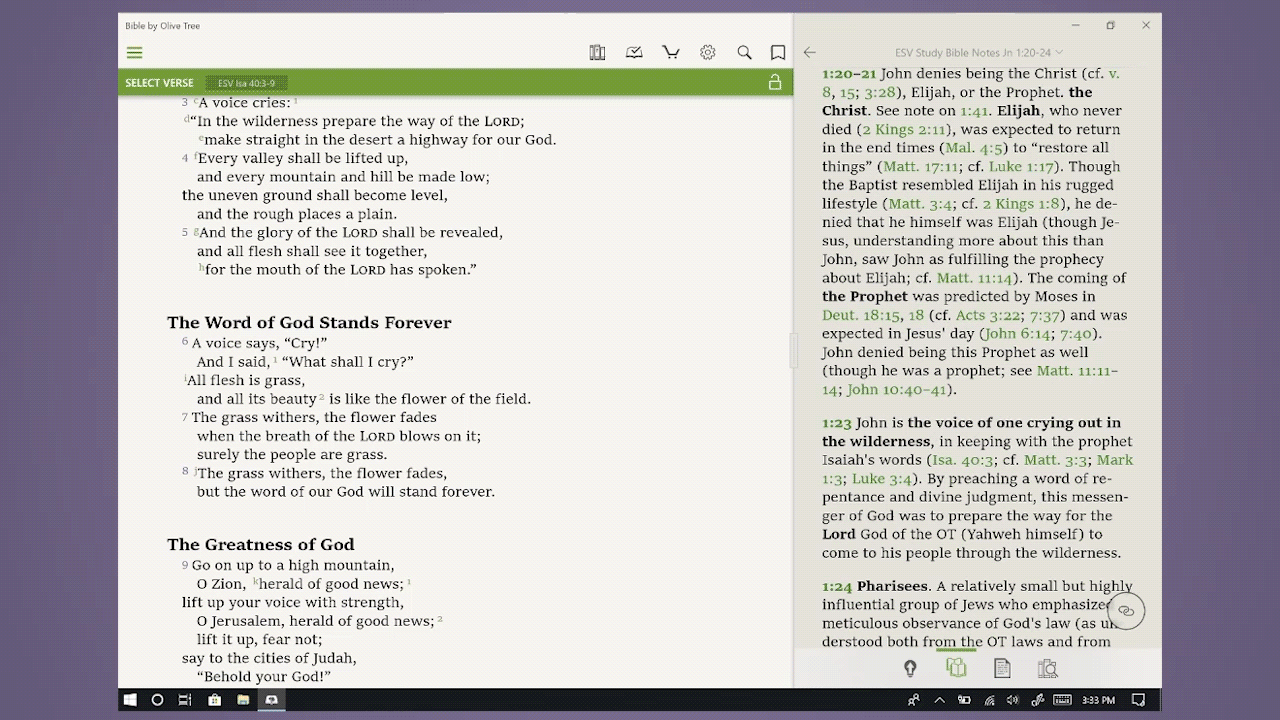Screen dimensions: 1280x720
Task: Open the settings gear icon
Action: pyautogui.click(x=708, y=53)
